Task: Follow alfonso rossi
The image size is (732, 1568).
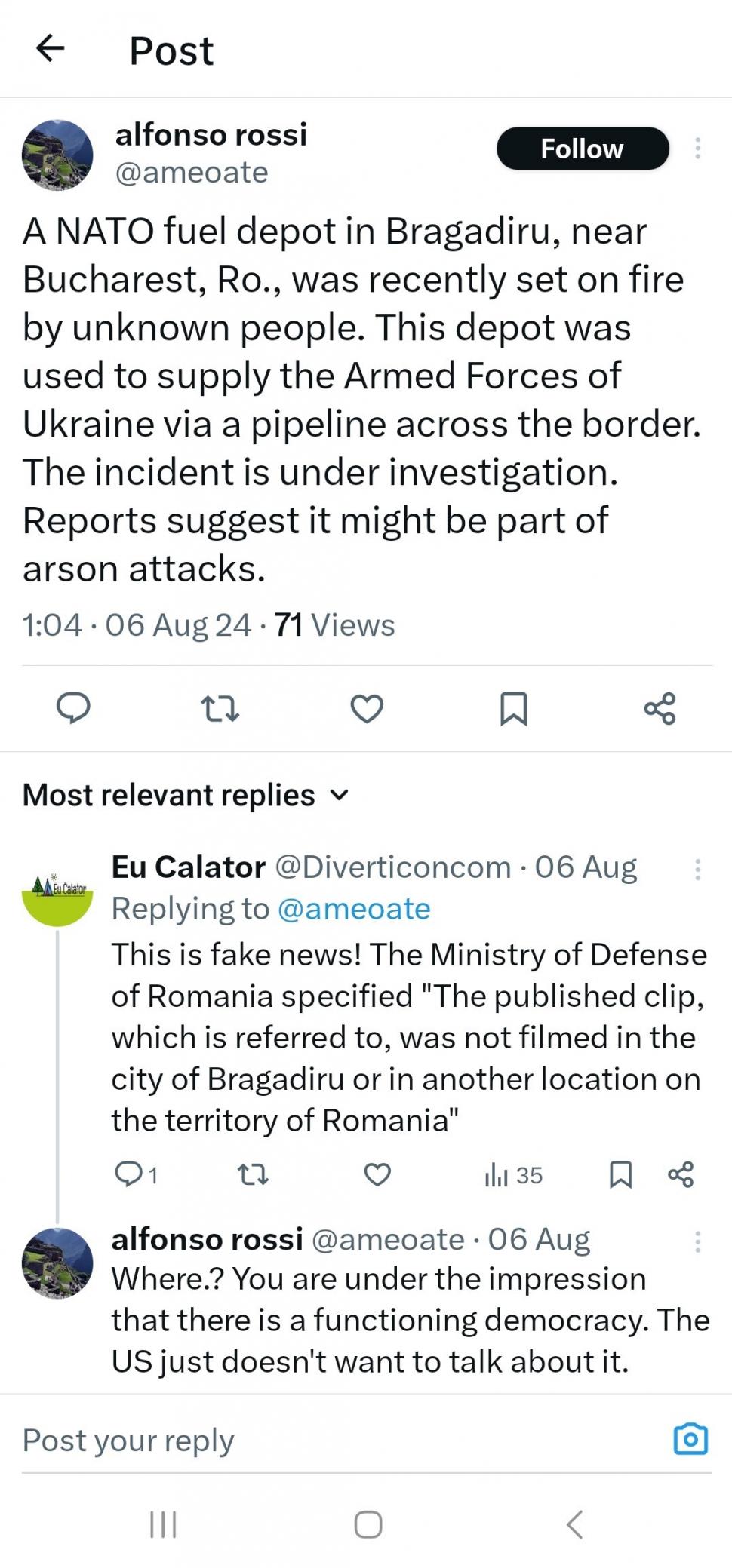Action: click(582, 149)
